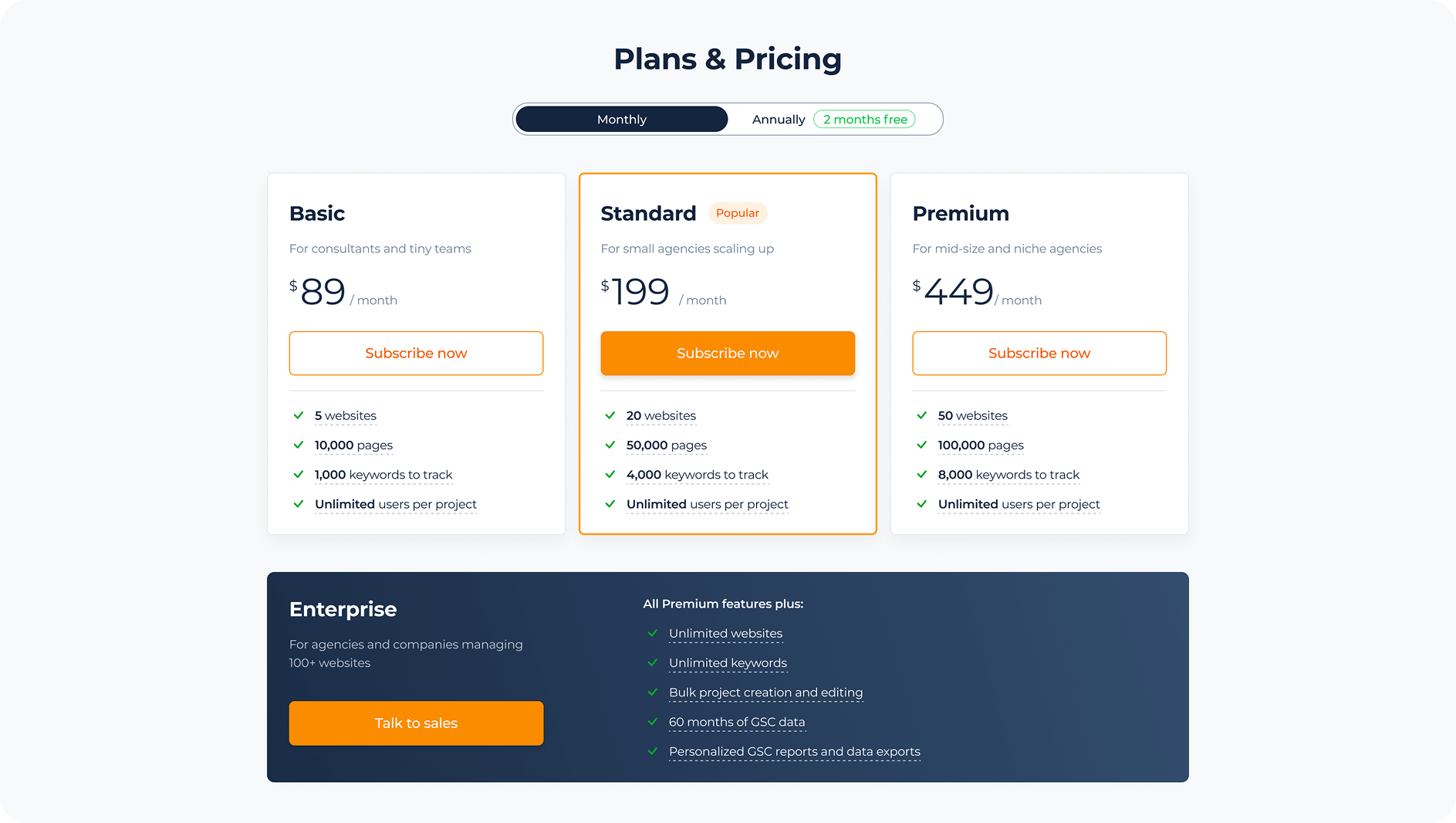Click Talk to sales button

pos(416,723)
